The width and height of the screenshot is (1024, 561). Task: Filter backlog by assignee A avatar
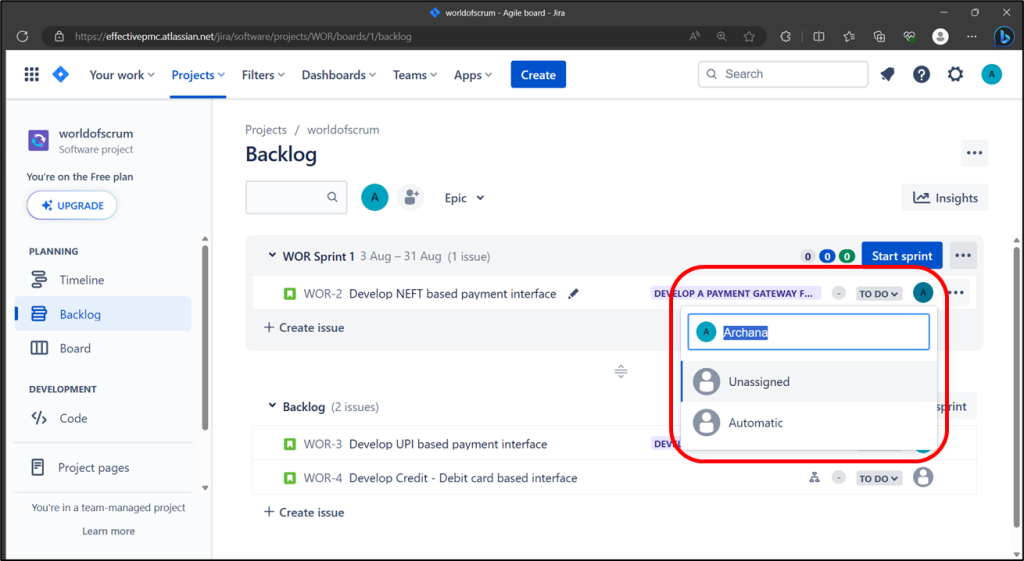coord(375,197)
